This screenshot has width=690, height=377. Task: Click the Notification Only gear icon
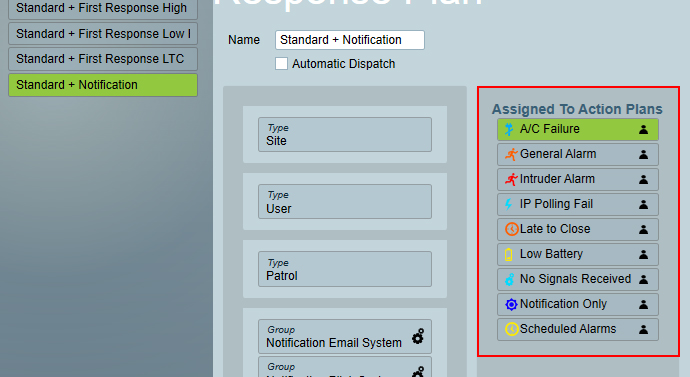(511, 304)
